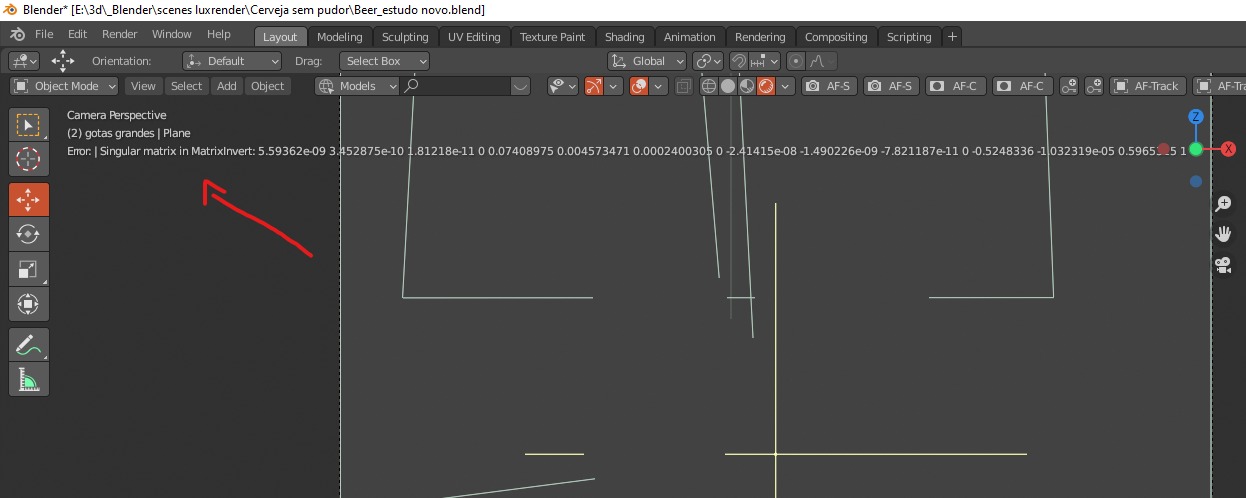
Task: Open the Render menu
Action: pos(120,34)
